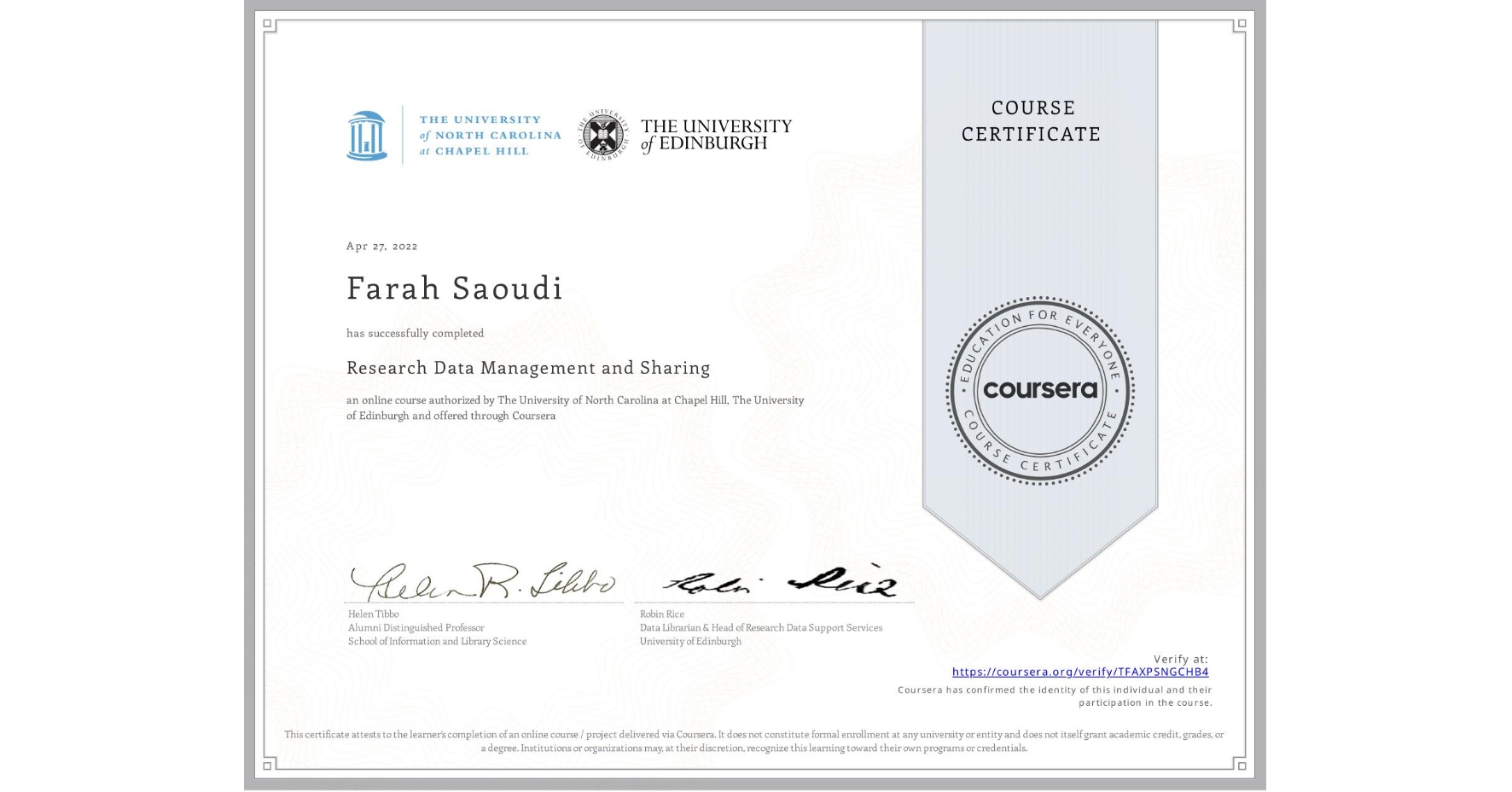Click 'Data Librarian & Head of Research Data Support Services'

tap(761, 627)
